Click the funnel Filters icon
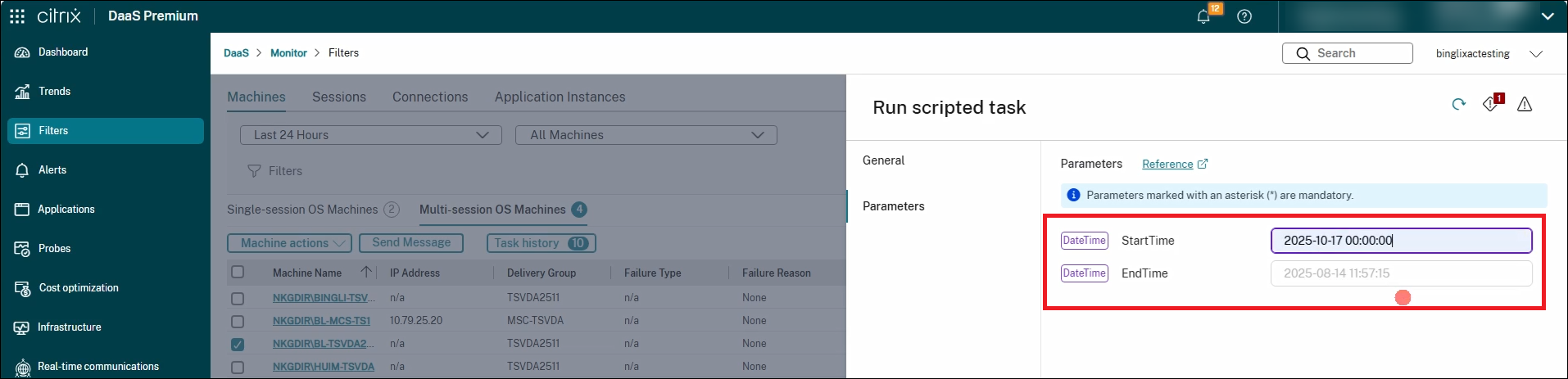Image resolution: width=1568 pixels, height=379 pixels. pyautogui.click(x=254, y=171)
